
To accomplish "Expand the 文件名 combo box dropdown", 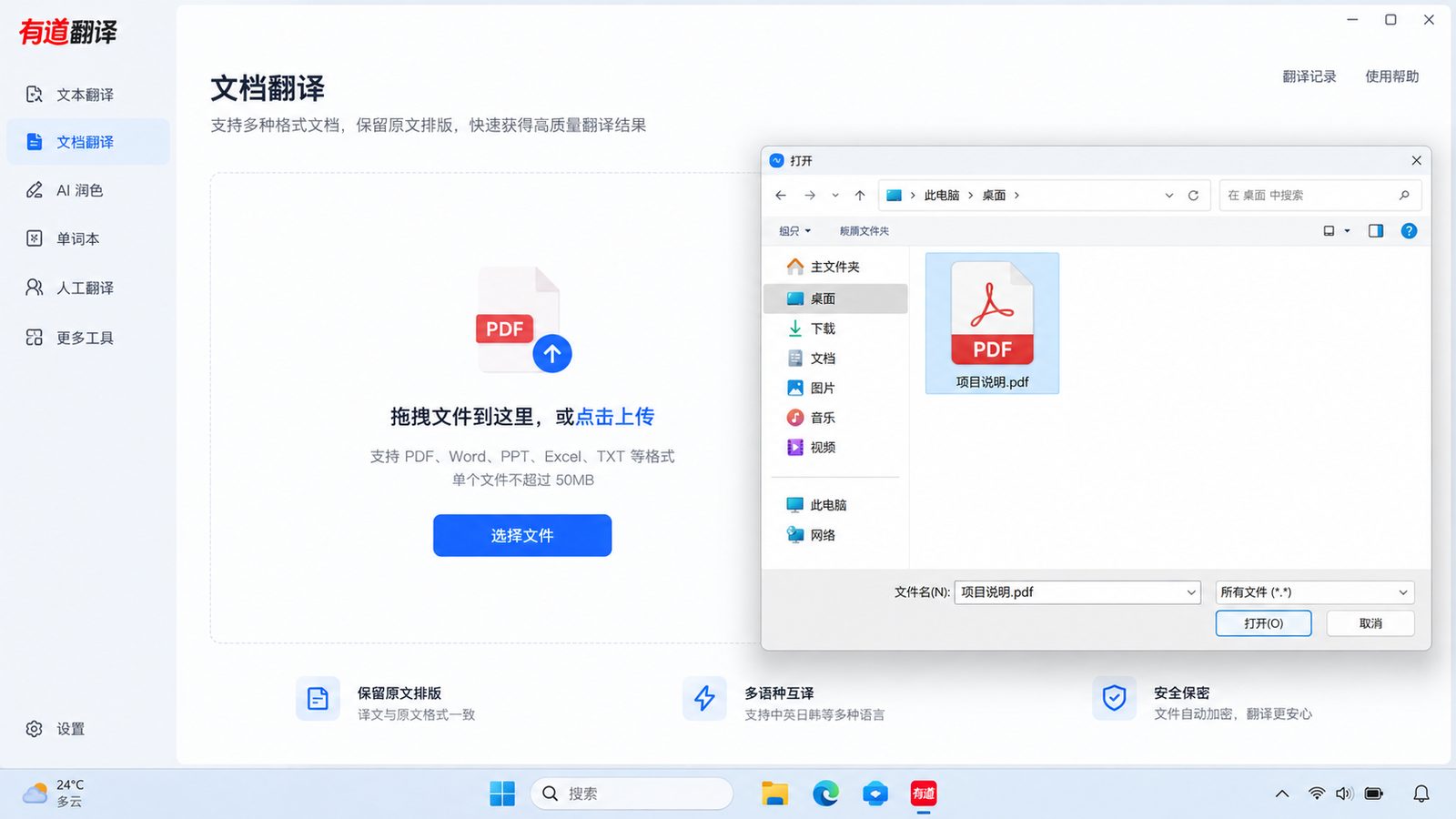I will pyautogui.click(x=1191, y=592).
